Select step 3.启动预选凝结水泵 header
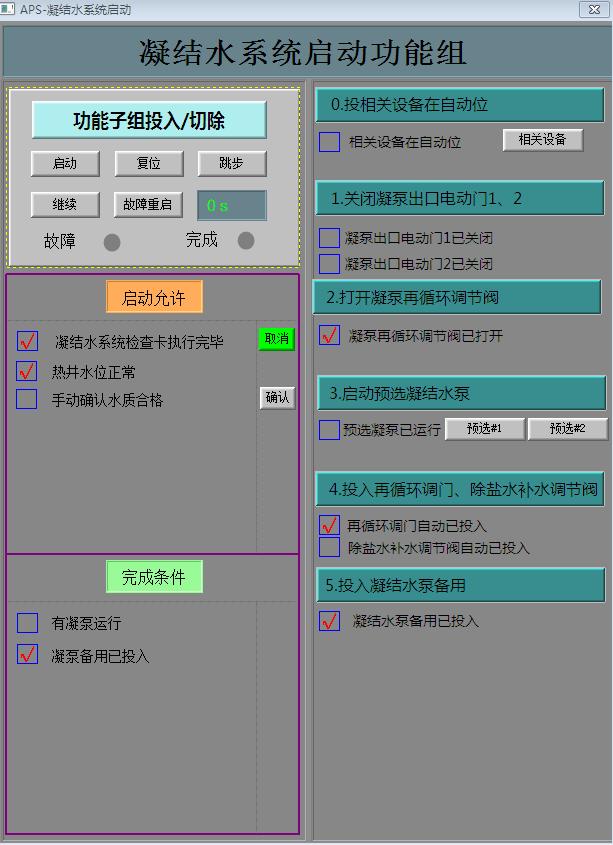Viewport: 613px width, 845px height. [x=461, y=394]
